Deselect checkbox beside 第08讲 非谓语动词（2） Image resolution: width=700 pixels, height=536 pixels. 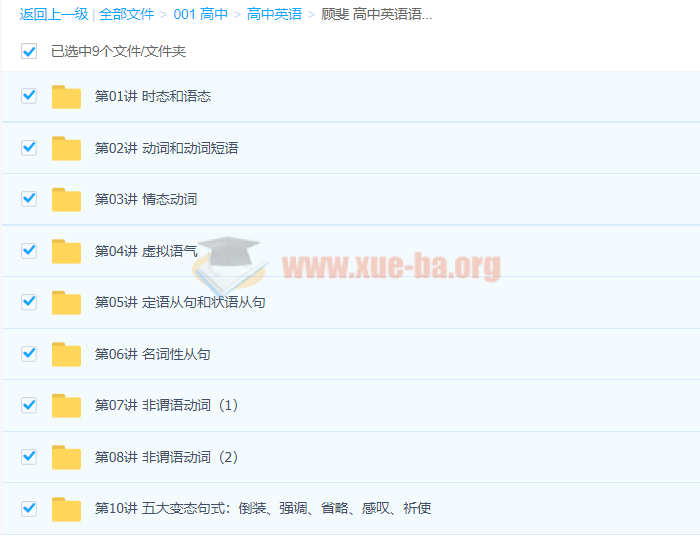pos(29,457)
